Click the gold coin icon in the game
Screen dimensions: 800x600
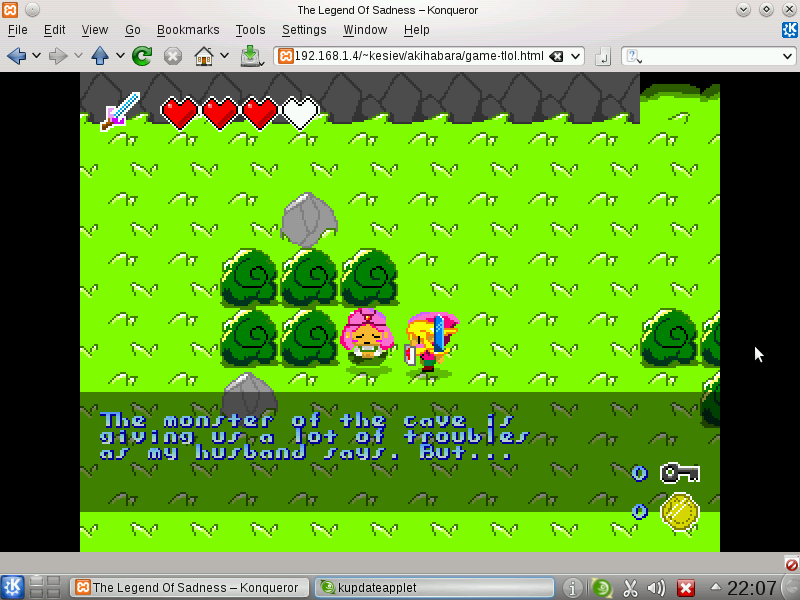coord(680,512)
